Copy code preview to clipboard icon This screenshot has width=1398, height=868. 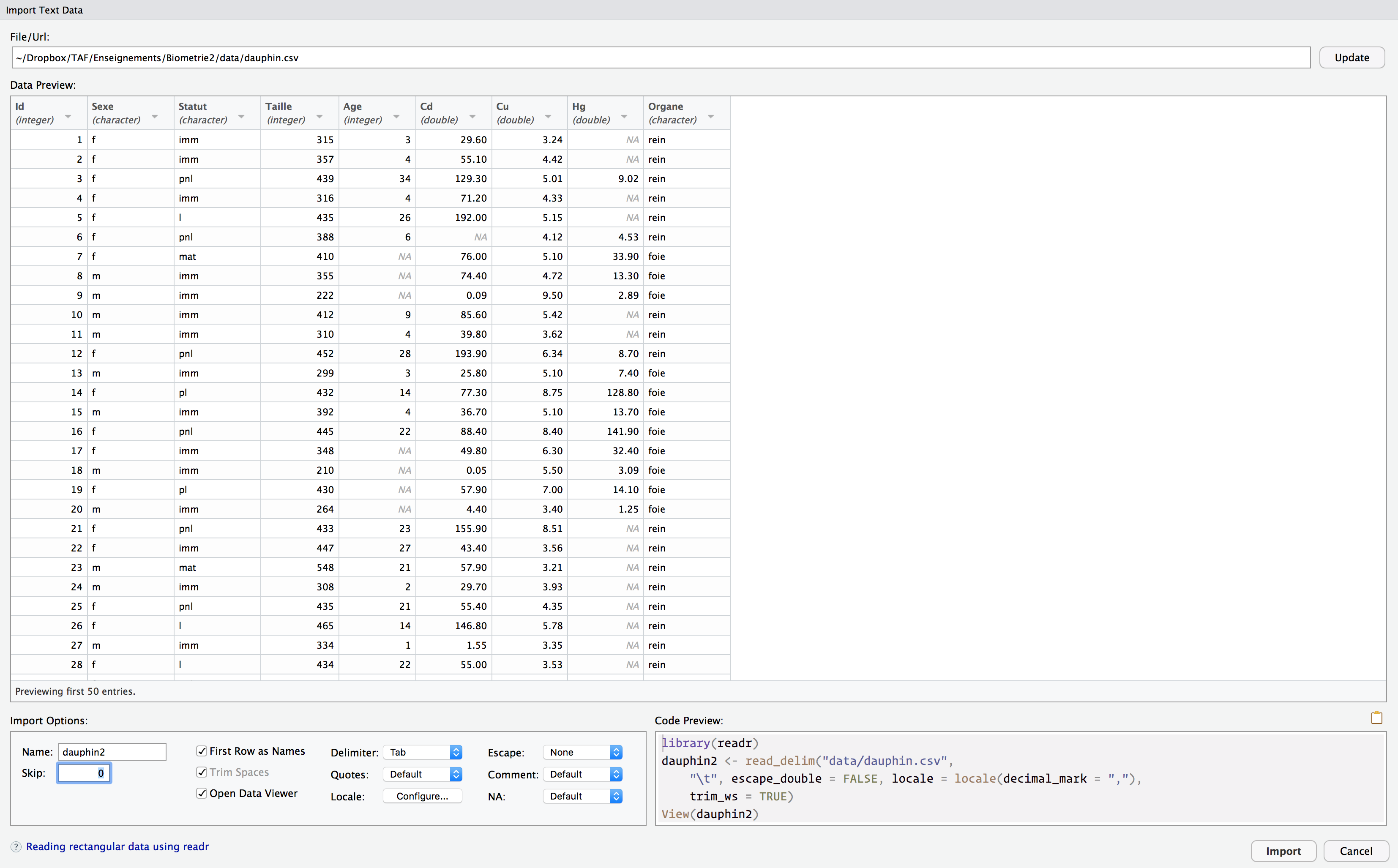pos(1376,718)
